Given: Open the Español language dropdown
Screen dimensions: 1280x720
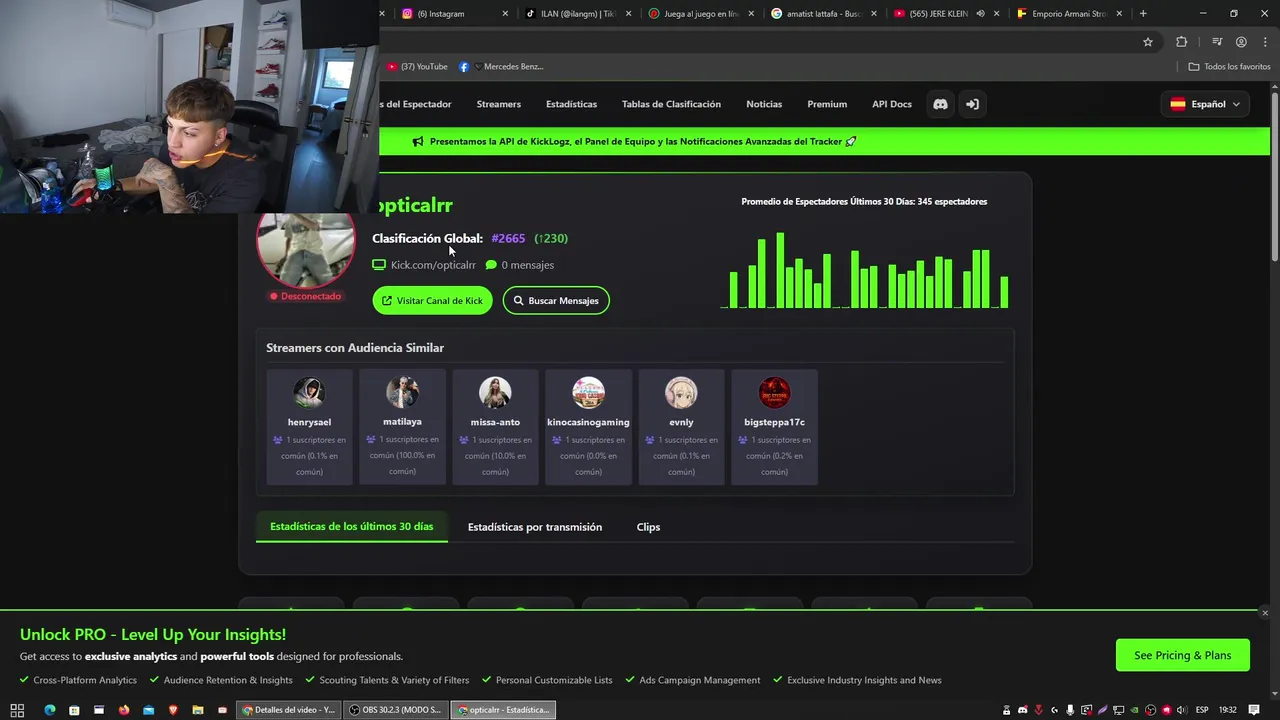Looking at the screenshot, I should tap(1205, 104).
